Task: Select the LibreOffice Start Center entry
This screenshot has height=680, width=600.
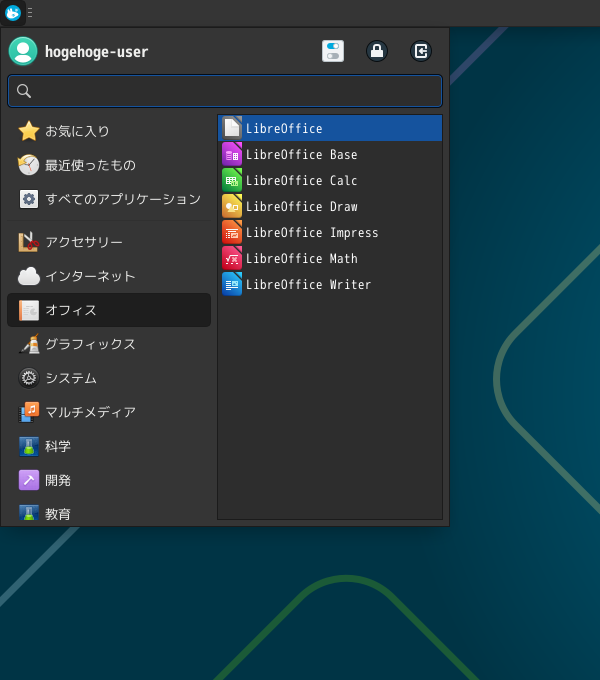Action: pyautogui.click(x=284, y=129)
